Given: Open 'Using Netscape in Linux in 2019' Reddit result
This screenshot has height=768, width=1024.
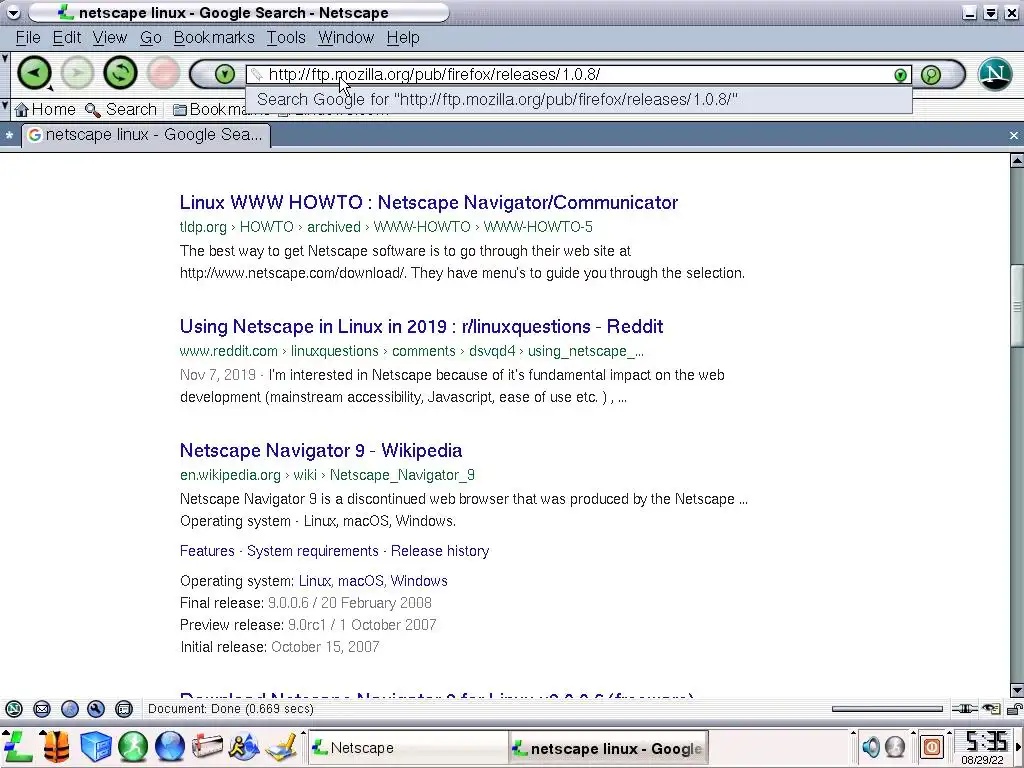Looking at the screenshot, I should coord(421,327).
